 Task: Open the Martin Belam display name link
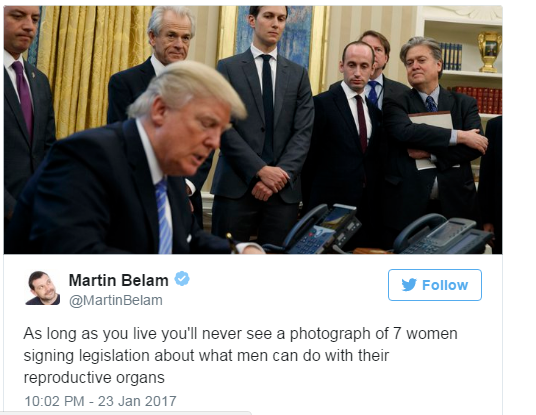tap(119, 280)
